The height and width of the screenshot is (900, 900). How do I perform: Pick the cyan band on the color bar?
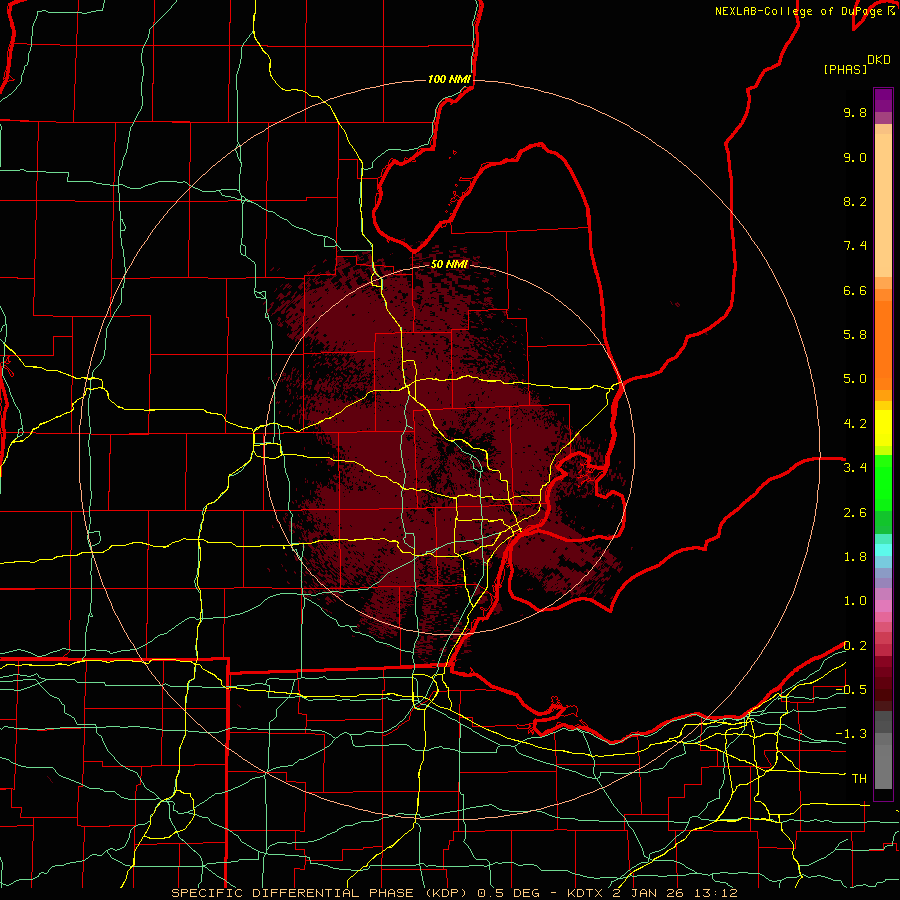[x=883, y=550]
